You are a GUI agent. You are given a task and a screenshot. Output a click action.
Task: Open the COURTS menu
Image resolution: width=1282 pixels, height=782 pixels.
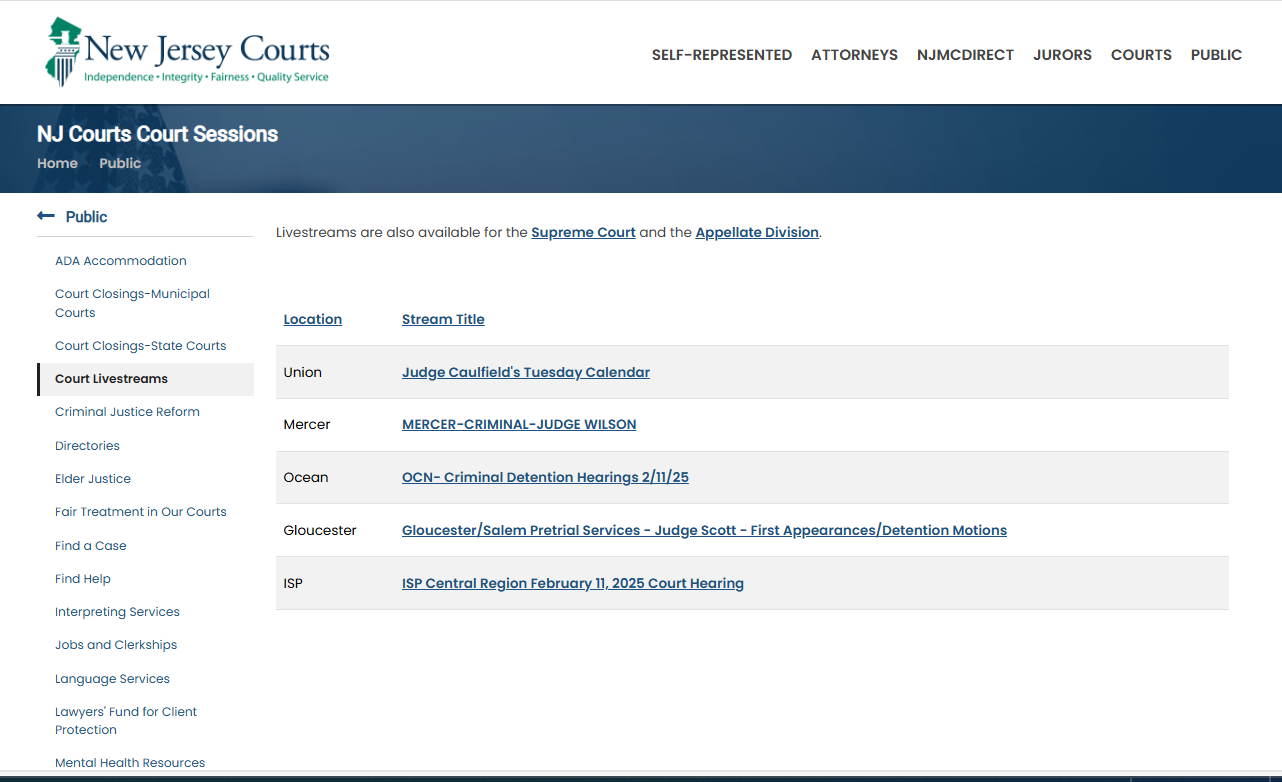tap(1141, 55)
